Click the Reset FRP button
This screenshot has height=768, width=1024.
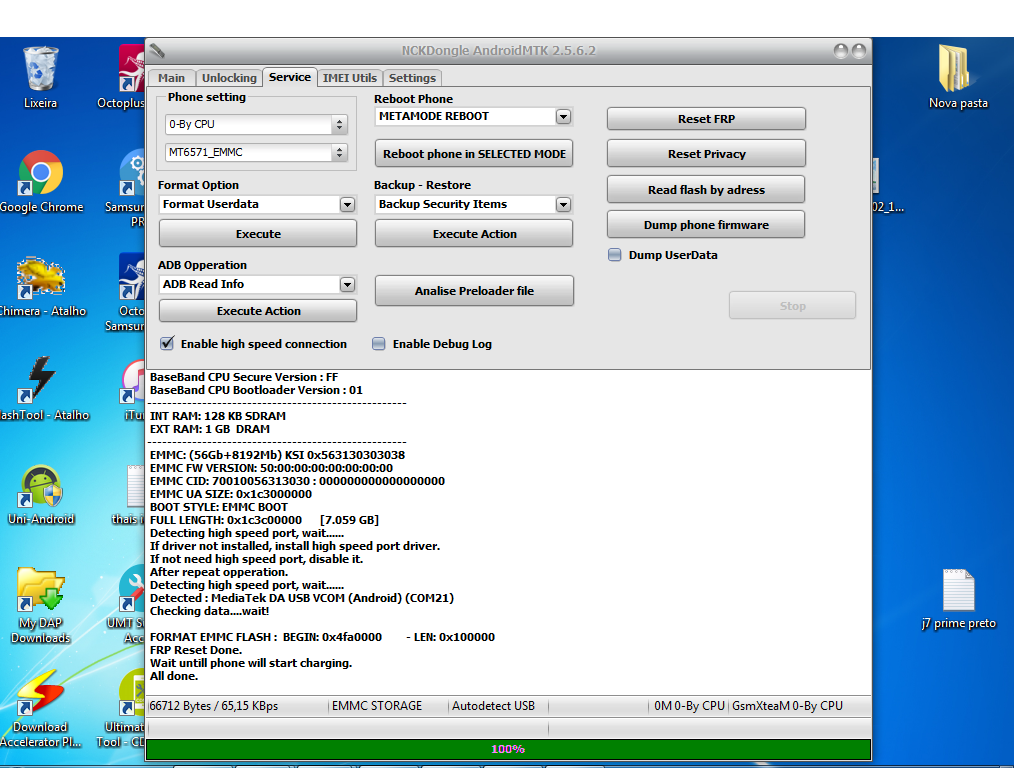tap(706, 119)
